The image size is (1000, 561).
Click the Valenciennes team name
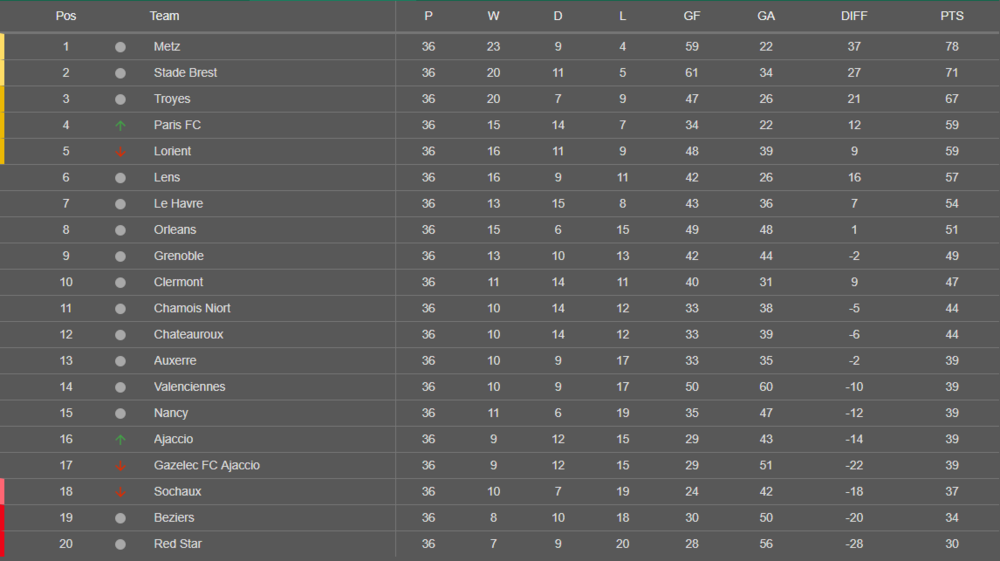coord(189,387)
